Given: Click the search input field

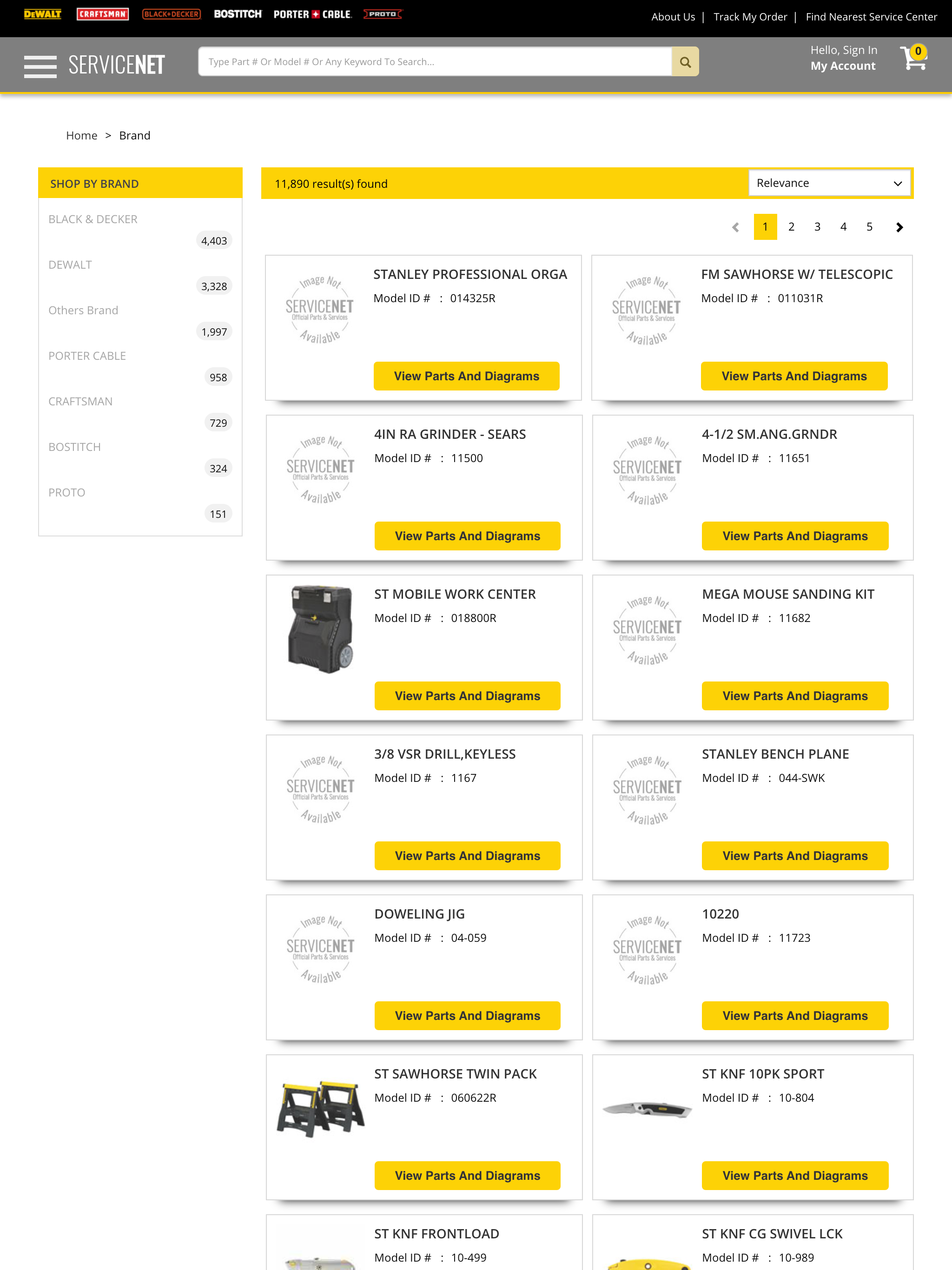Looking at the screenshot, I should click(435, 61).
